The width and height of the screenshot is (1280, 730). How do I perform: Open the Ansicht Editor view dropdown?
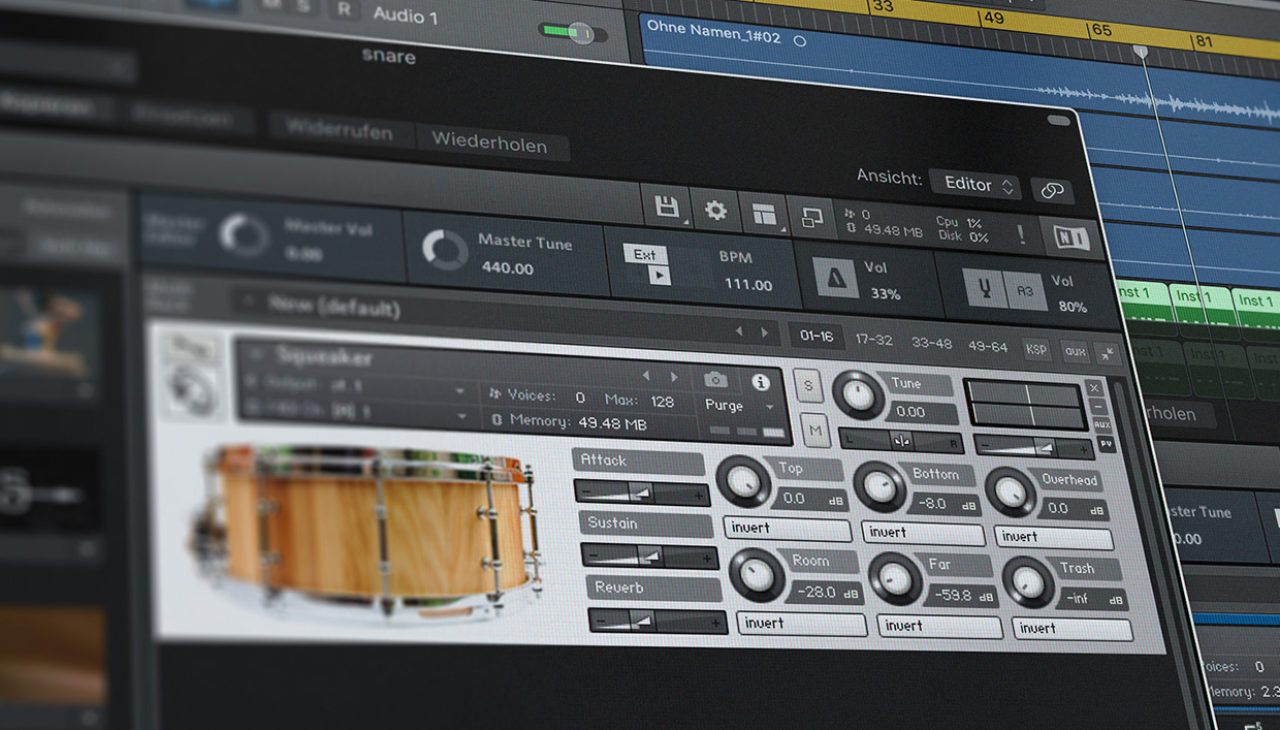(975, 185)
